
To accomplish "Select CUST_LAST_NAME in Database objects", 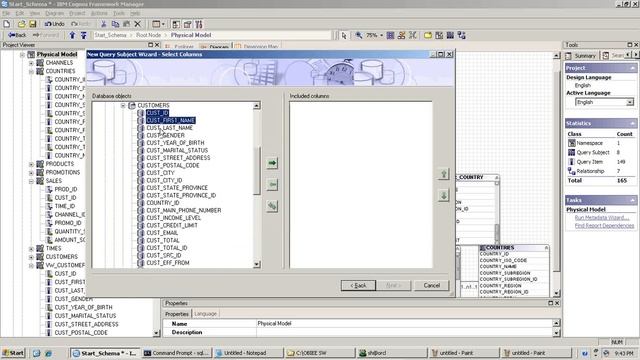I will coord(169,128).
